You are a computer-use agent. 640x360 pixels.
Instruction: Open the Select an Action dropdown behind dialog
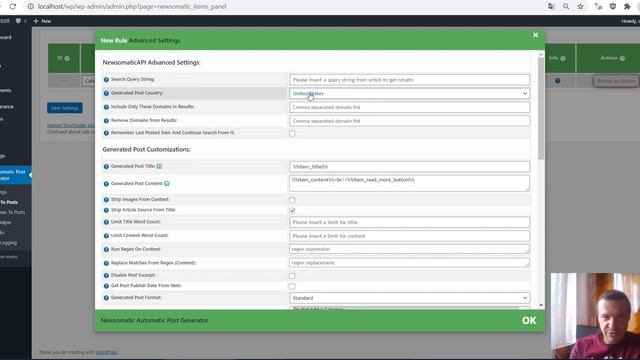[616, 81]
